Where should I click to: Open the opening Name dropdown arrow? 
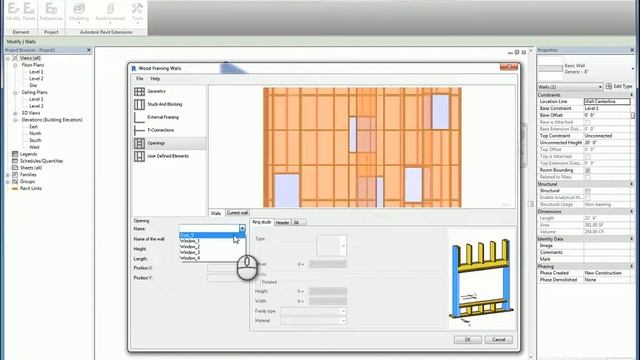point(242,229)
